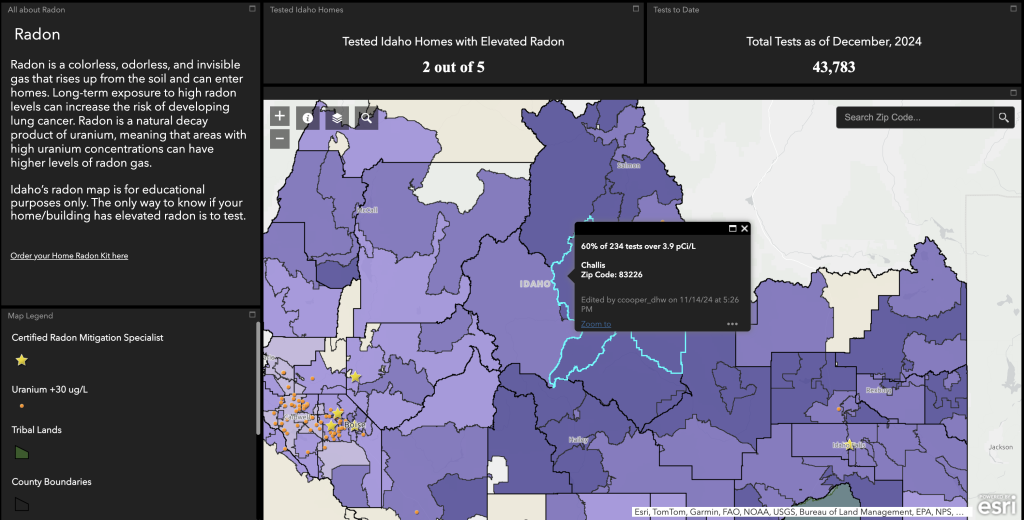Open the map information tool
The height and width of the screenshot is (520, 1024).
(x=308, y=118)
